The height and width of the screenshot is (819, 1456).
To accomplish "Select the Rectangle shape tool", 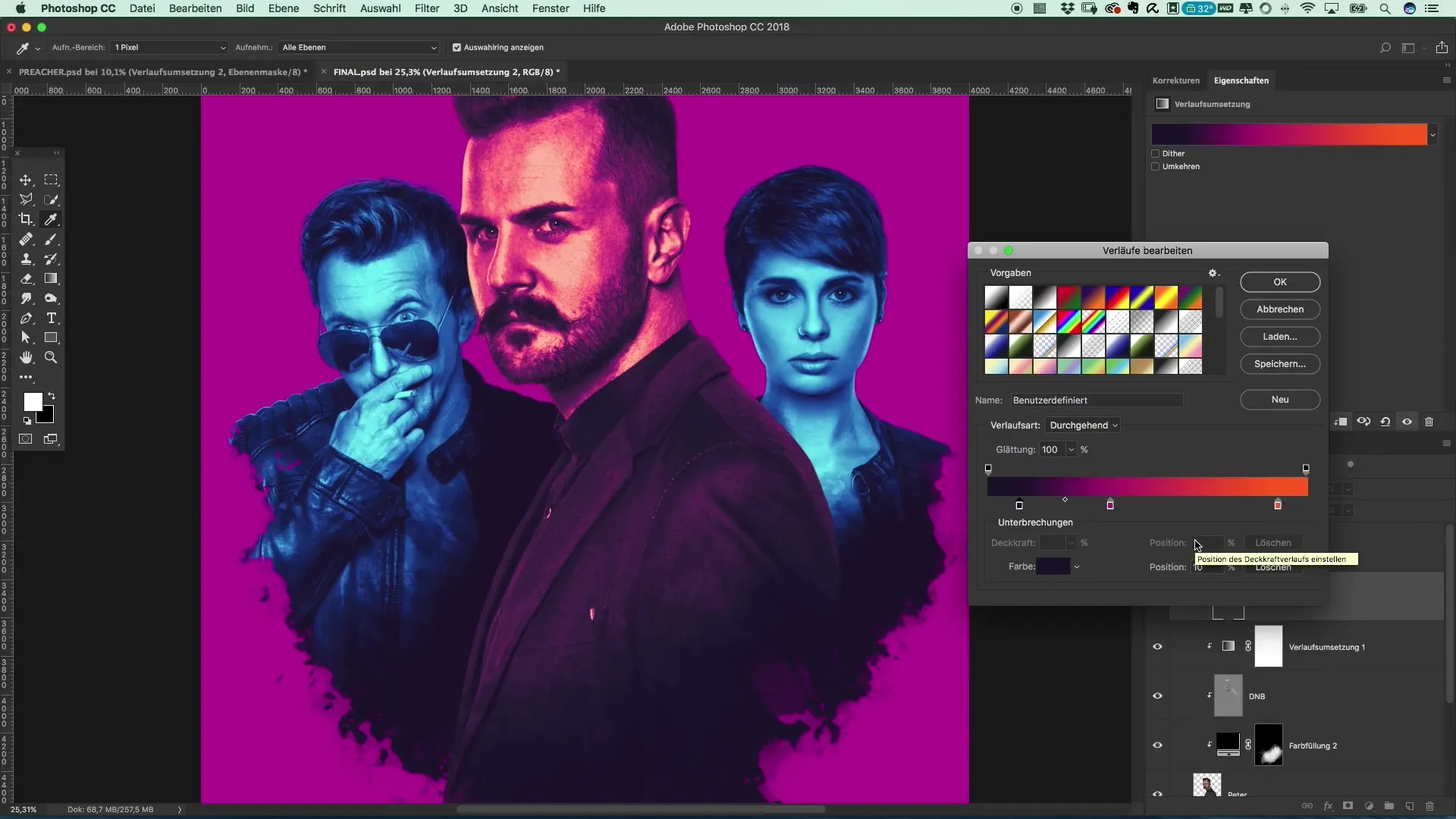I will (51, 337).
